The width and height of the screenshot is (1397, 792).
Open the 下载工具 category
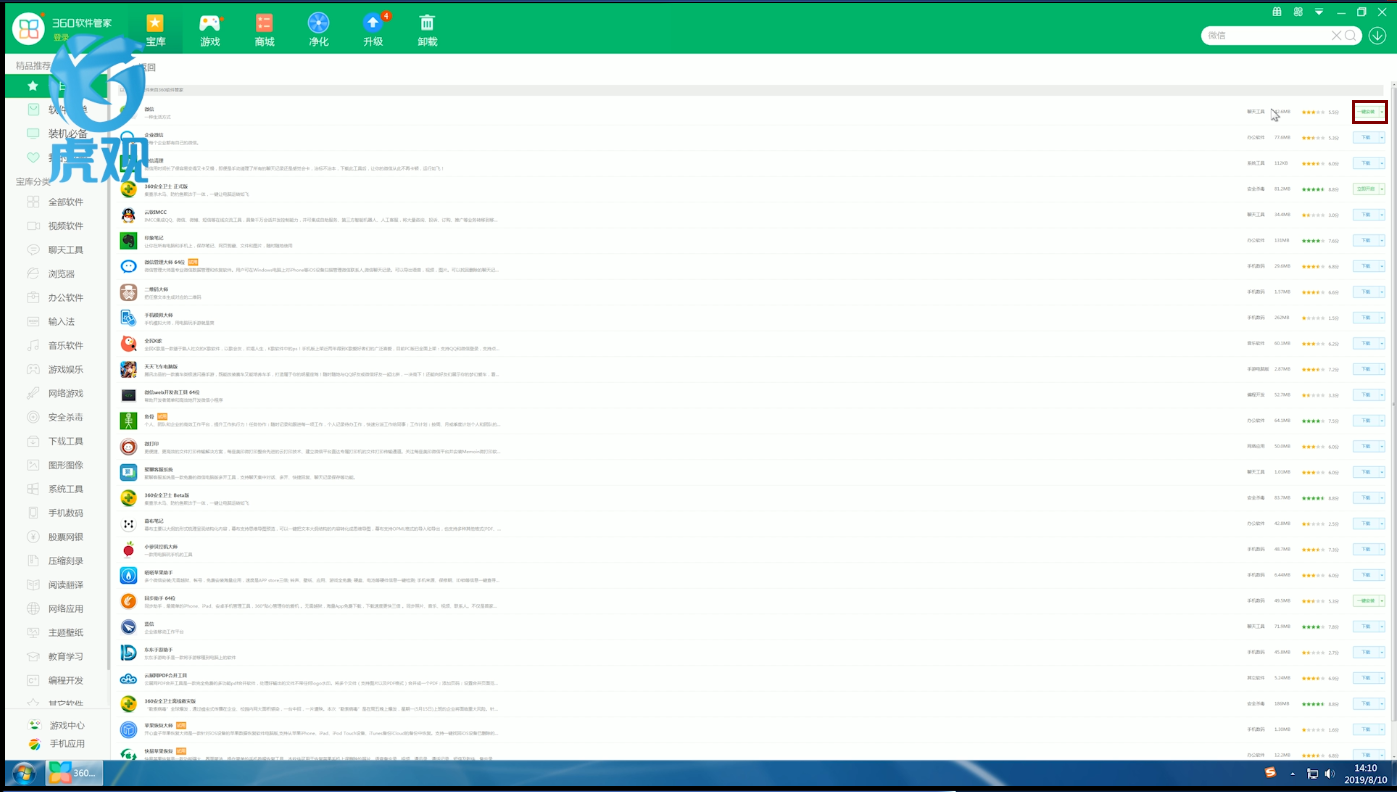pos(66,442)
